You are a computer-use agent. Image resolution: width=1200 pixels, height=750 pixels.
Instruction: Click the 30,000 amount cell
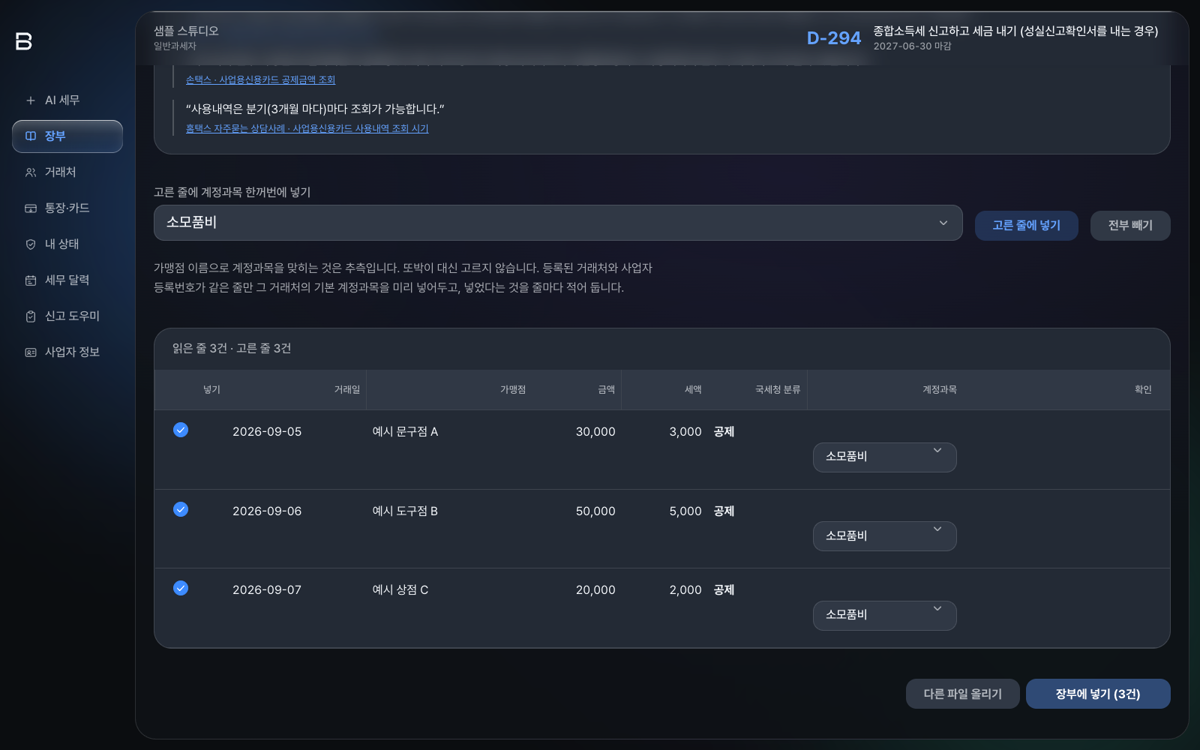[596, 432]
